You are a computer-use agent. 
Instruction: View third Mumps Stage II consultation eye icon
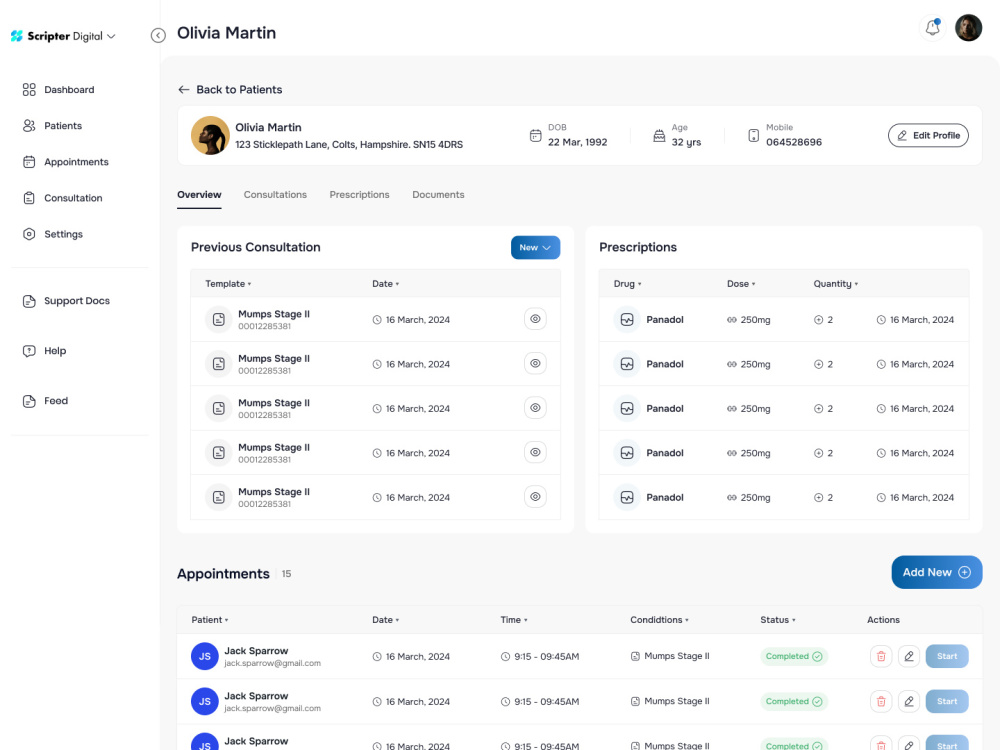535,408
